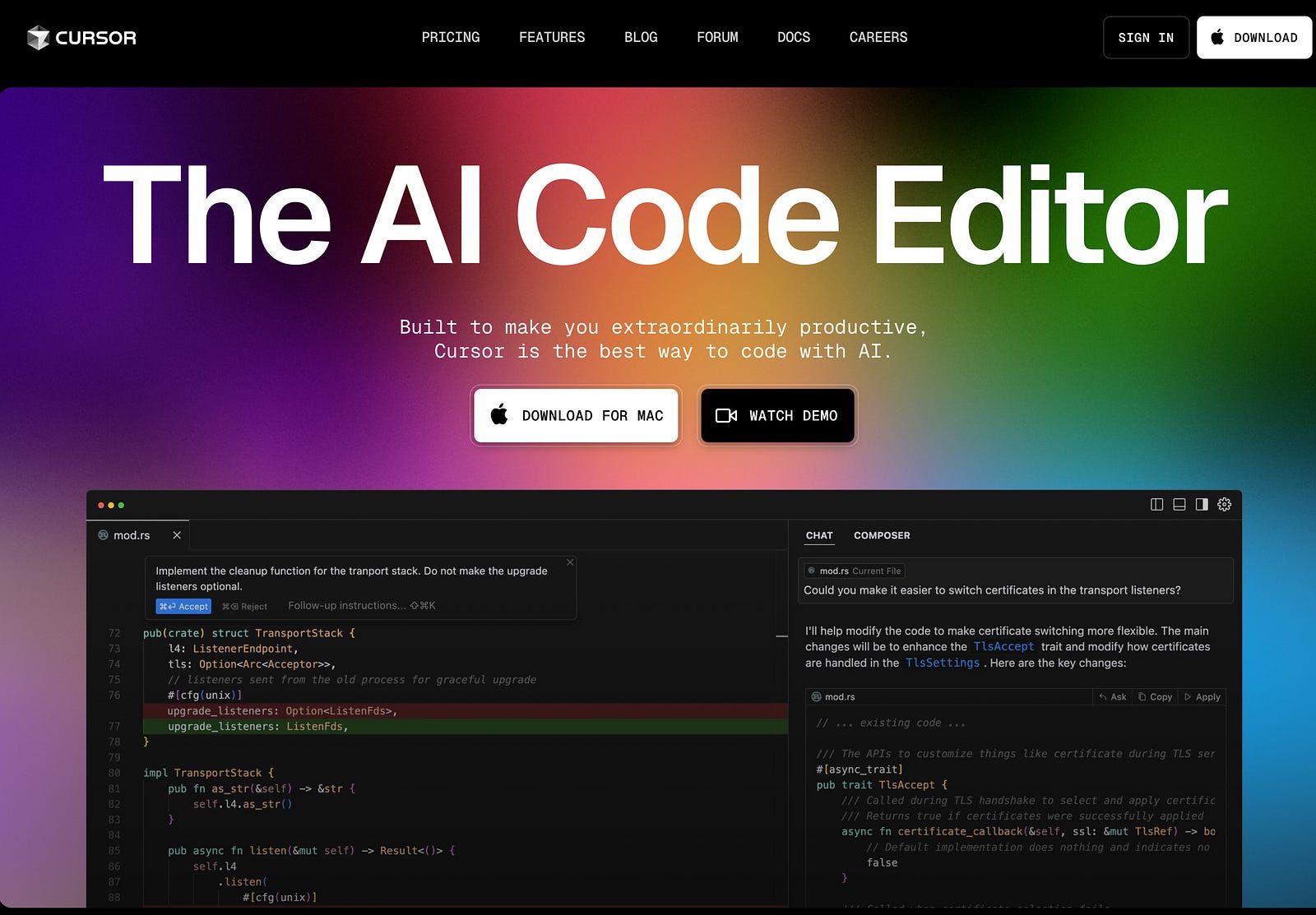Image resolution: width=1316 pixels, height=915 pixels.
Task: Click the Watch Demo button
Action: pyautogui.click(x=777, y=416)
